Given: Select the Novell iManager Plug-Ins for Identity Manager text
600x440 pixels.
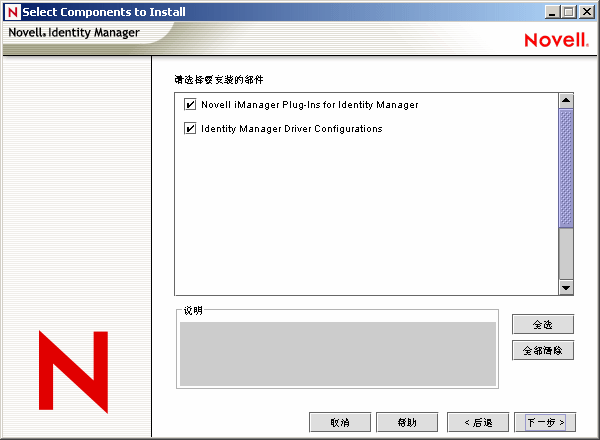Looking at the screenshot, I should (x=310, y=105).
